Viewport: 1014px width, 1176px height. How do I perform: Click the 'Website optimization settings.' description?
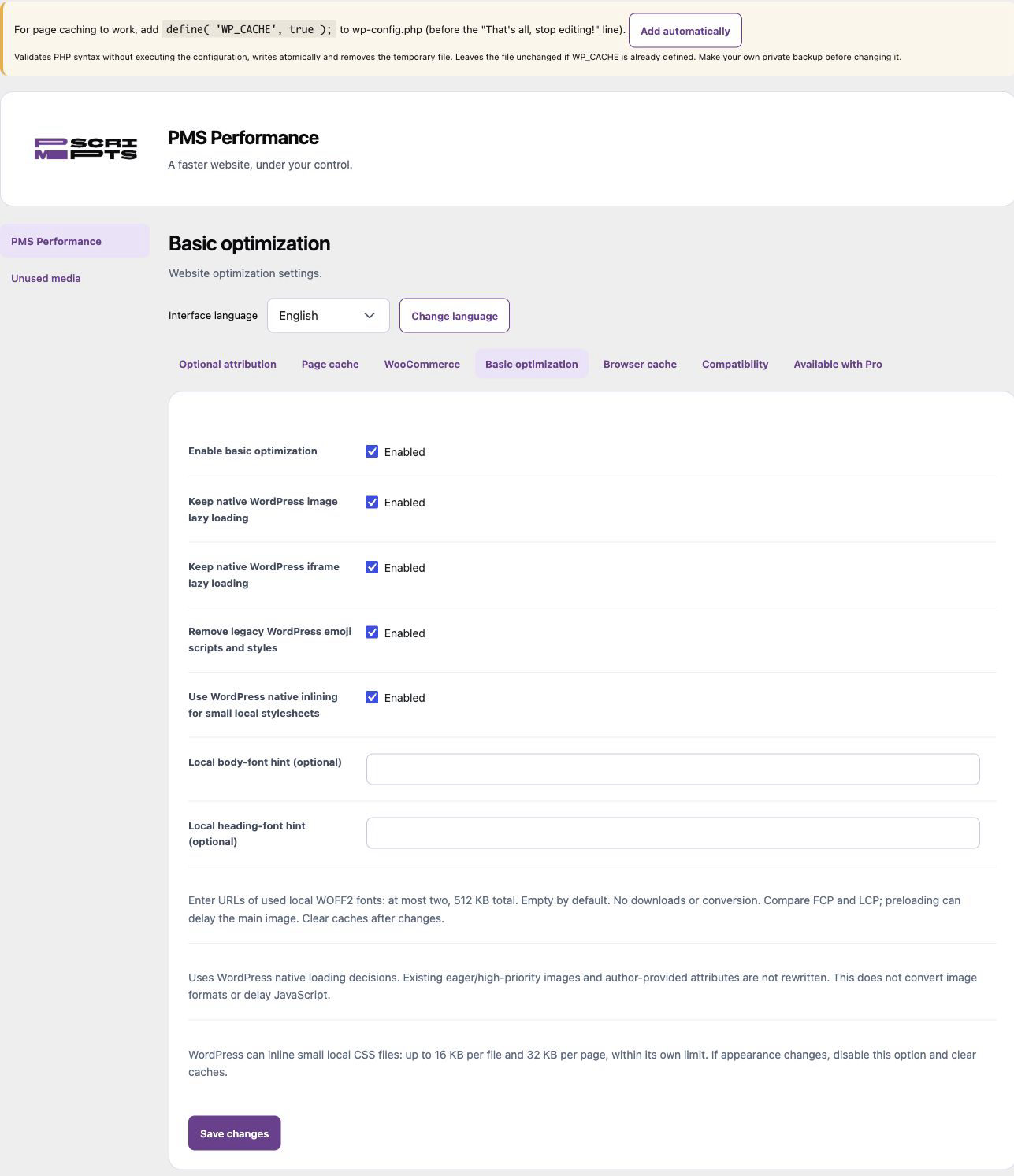pos(245,273)
